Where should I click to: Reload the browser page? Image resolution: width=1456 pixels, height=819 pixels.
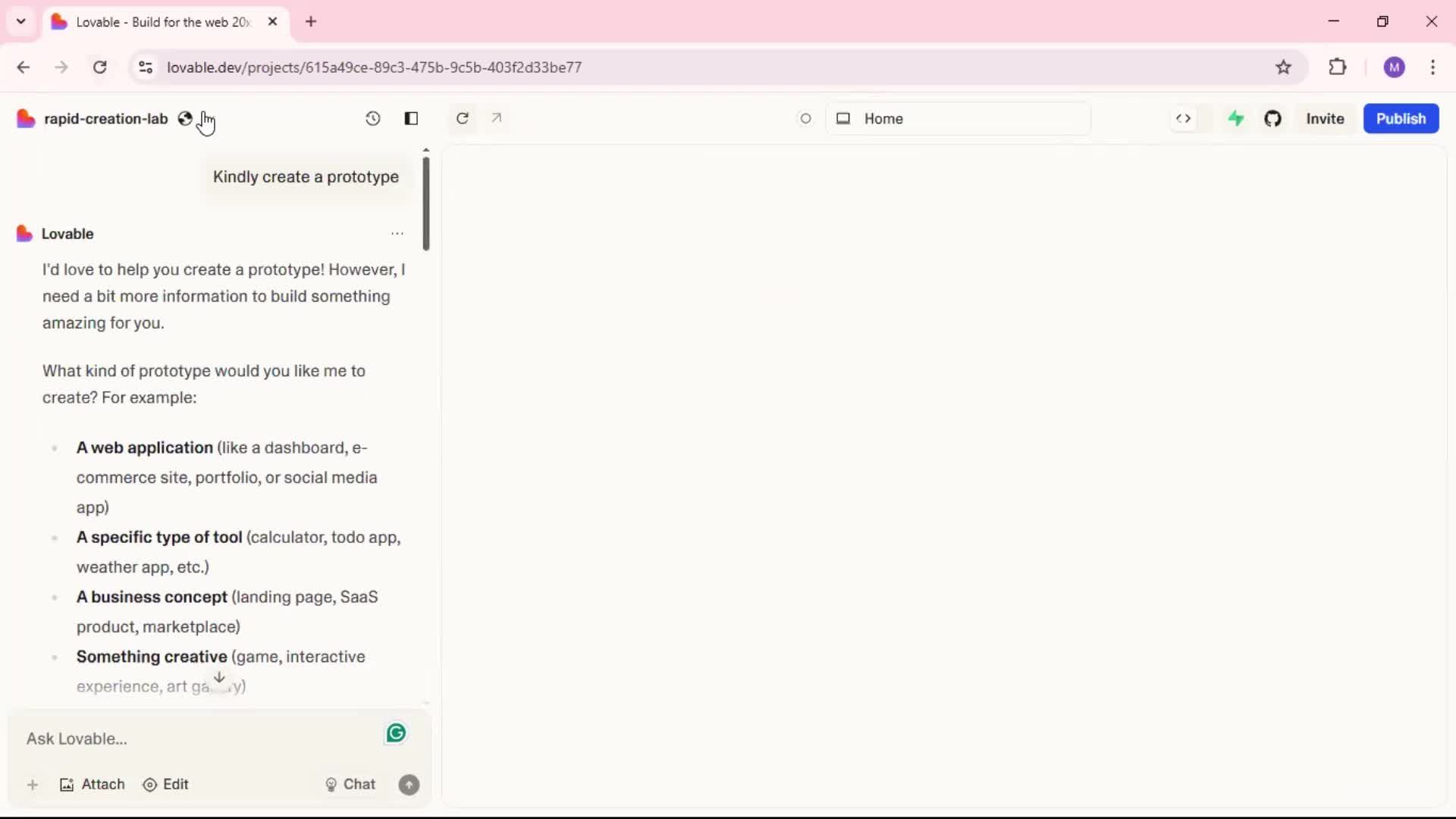(99, 67)
